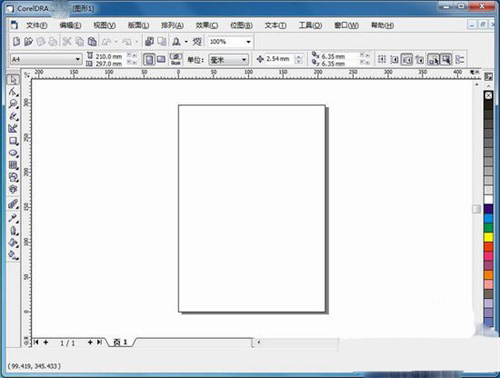Click the no-fill X swatch
This screenshot has height=378, width=500.
pyautogui.click(x=488, y=96)
